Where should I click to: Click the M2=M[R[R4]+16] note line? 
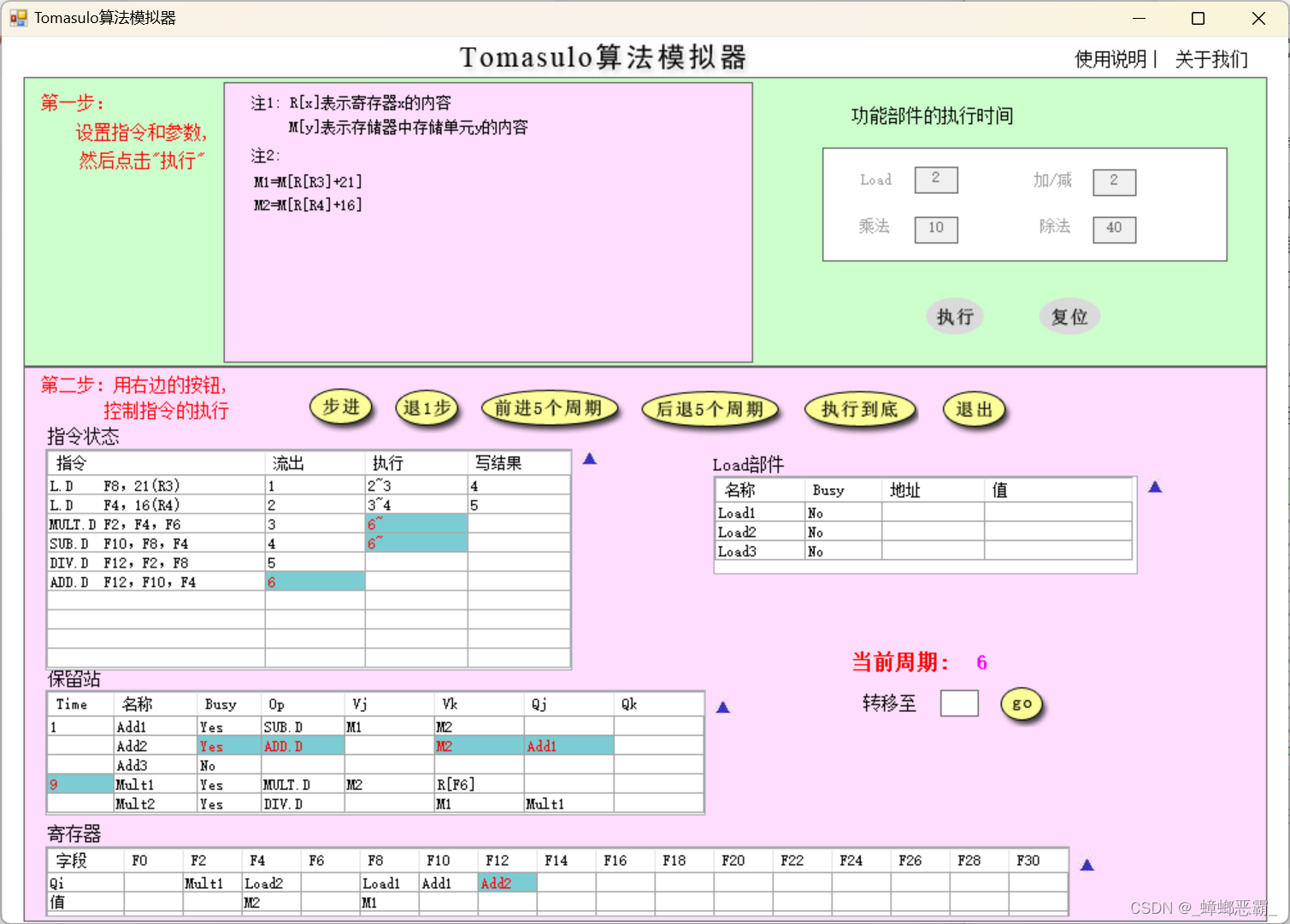pos(308,204)
